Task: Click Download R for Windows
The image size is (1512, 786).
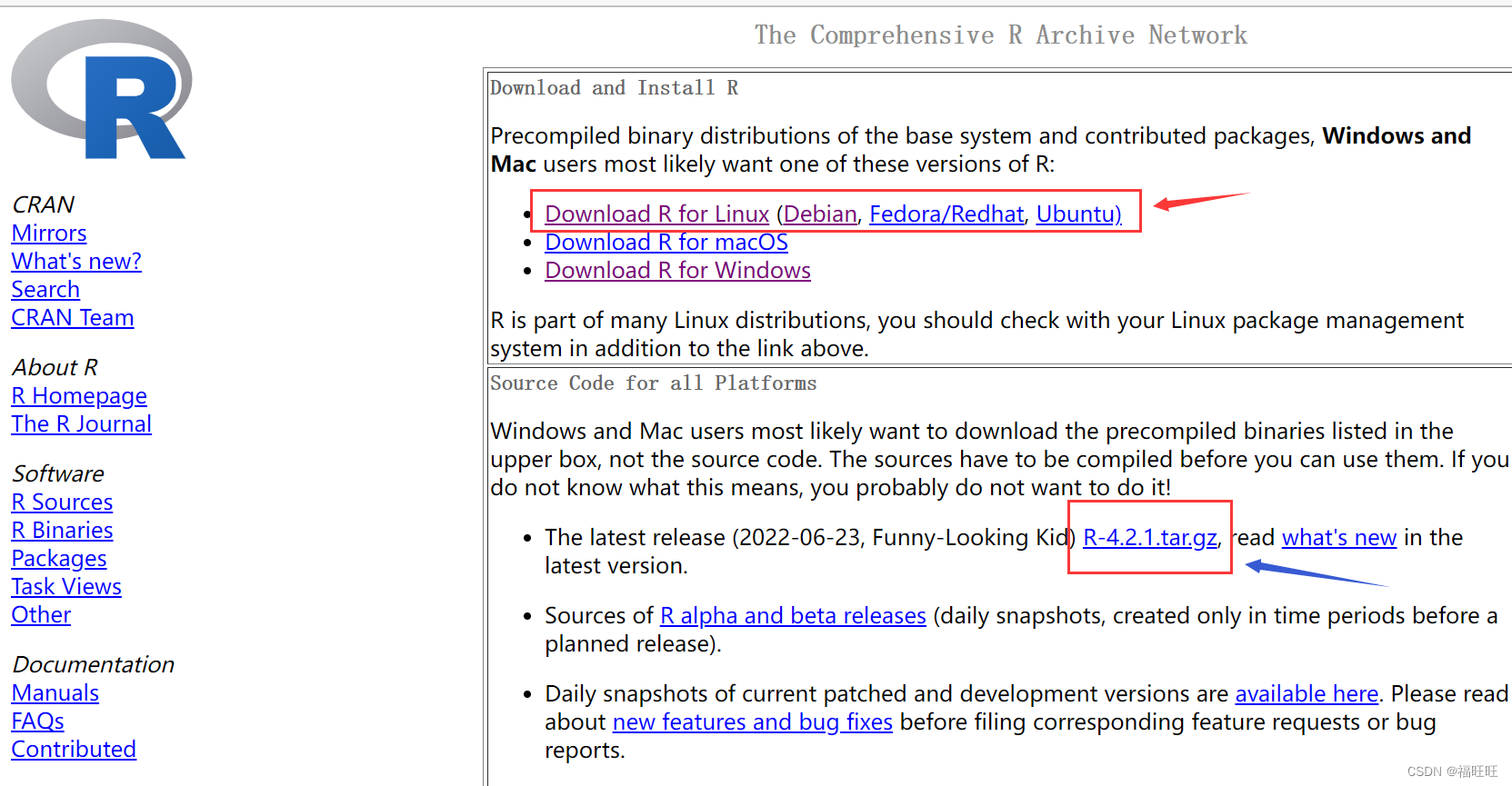Action: [678, 271]
